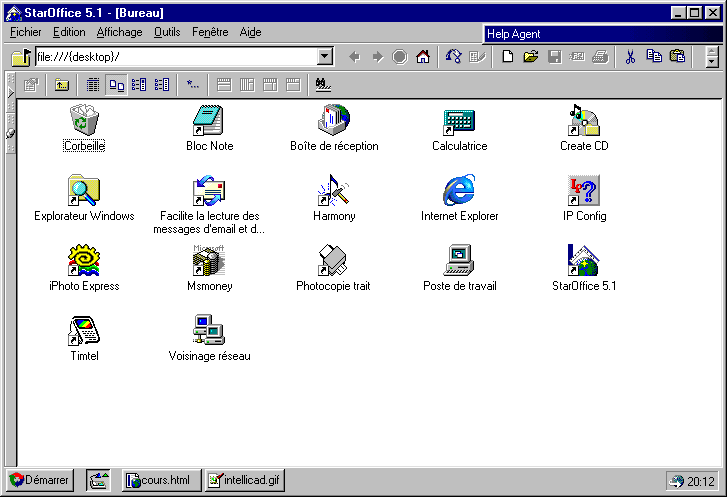727x497 pixels.
Task: Toggle the small icons view button
Action: (139, 85)
